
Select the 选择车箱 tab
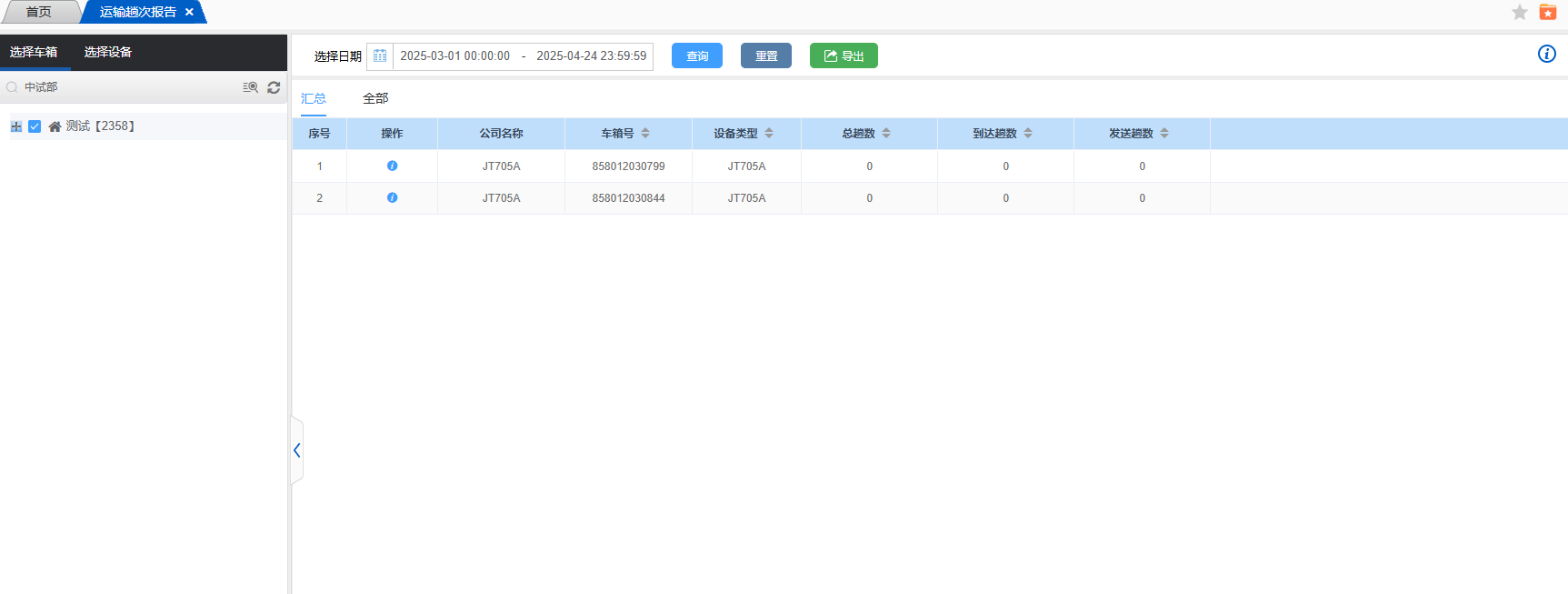click(35, 52)
